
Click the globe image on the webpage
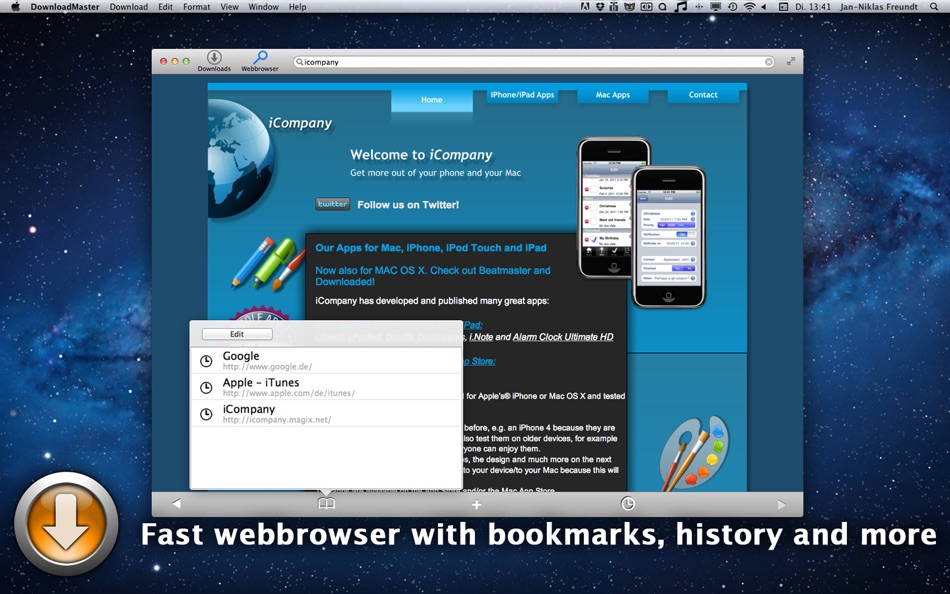[240, 158]
